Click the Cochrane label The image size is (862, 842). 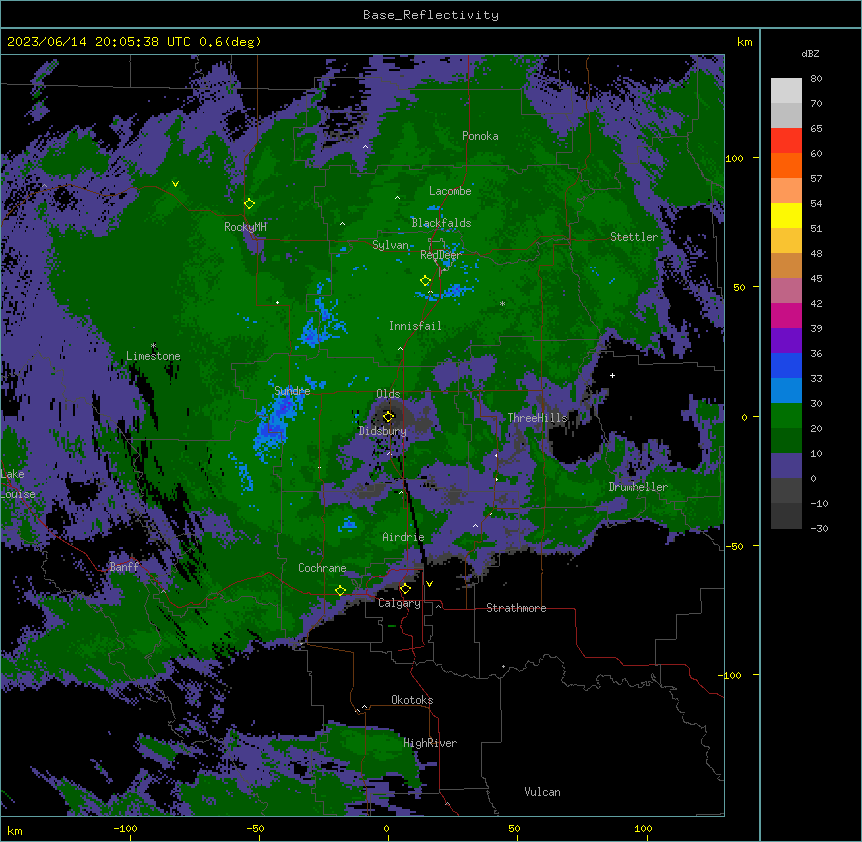pos(322,568)
